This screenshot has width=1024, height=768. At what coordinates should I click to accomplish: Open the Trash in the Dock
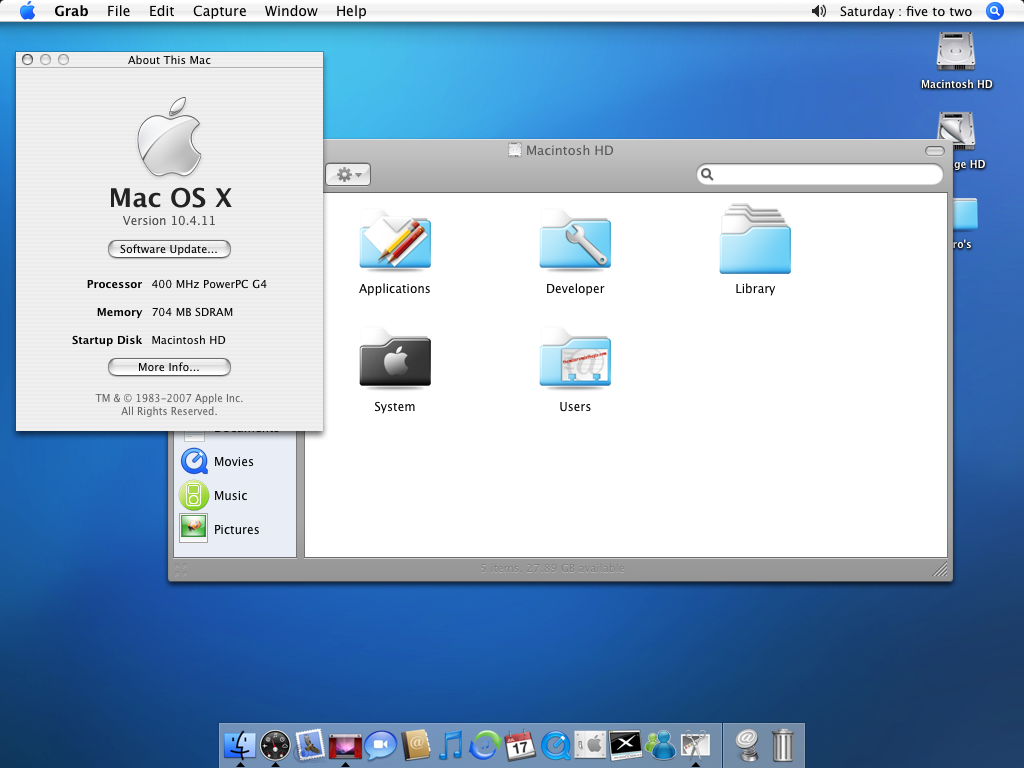coord(784,744)
